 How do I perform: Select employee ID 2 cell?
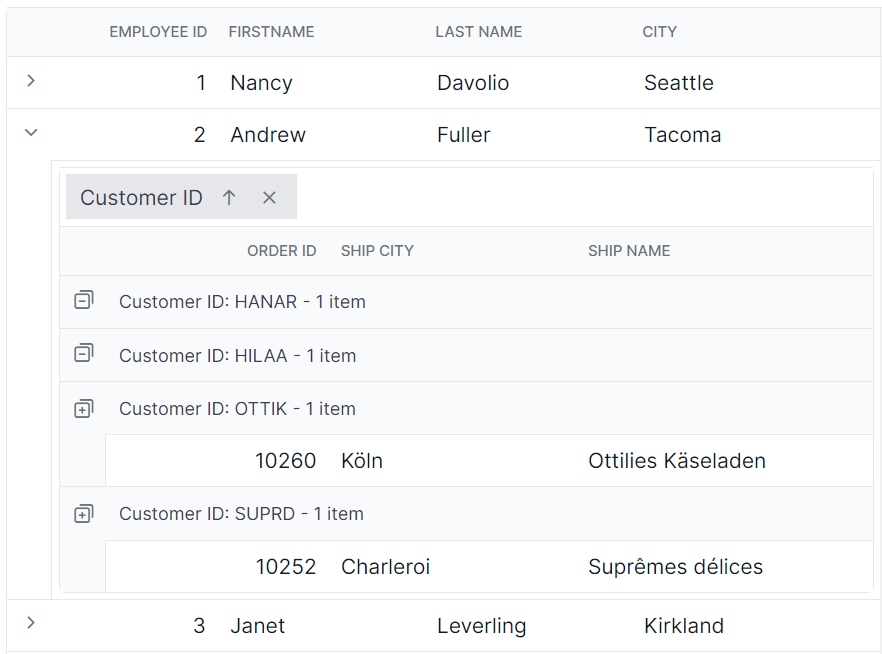coord(200,135)
